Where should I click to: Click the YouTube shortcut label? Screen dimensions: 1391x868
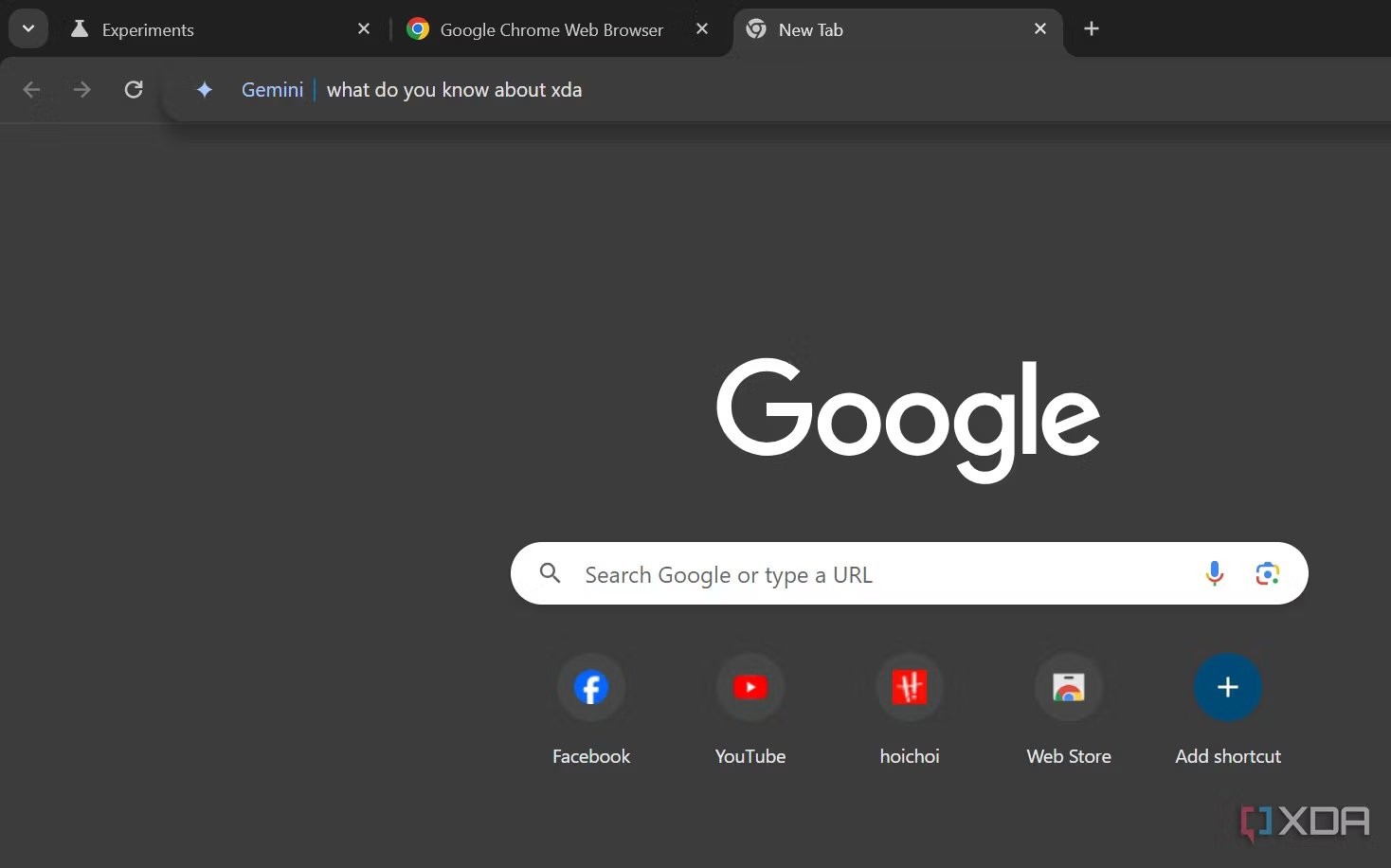(x=750, y=756)
